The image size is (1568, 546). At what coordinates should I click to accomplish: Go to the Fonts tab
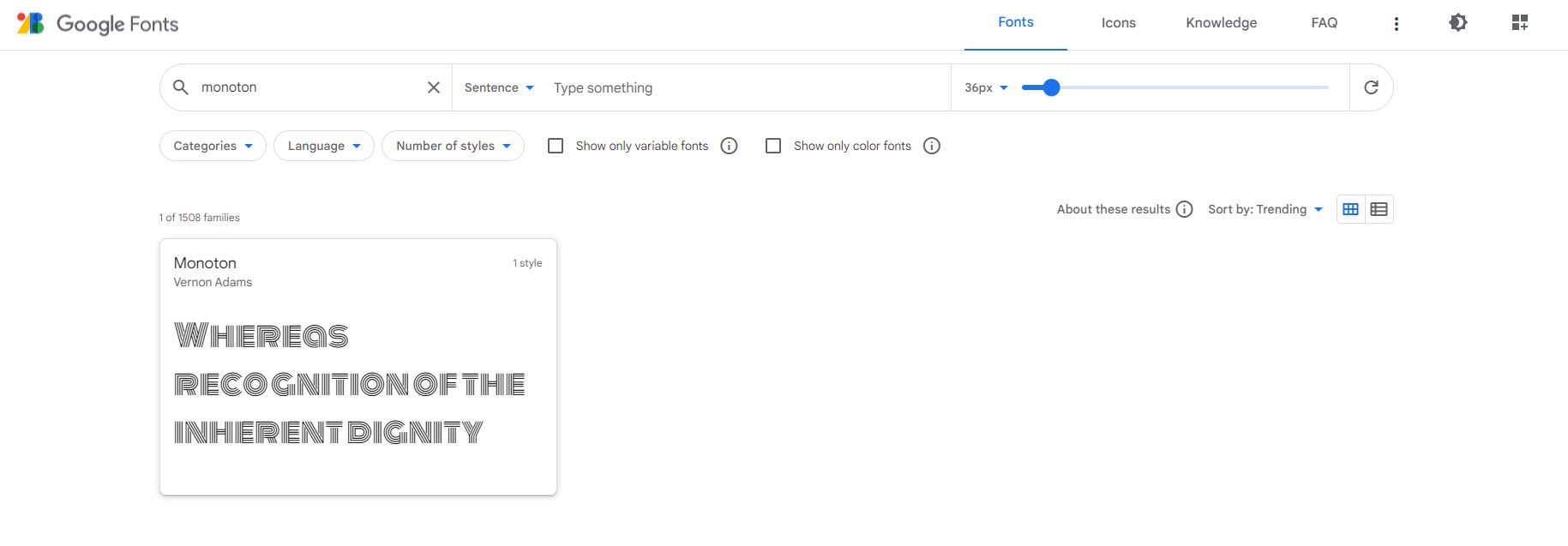(x=1016, y=23)
